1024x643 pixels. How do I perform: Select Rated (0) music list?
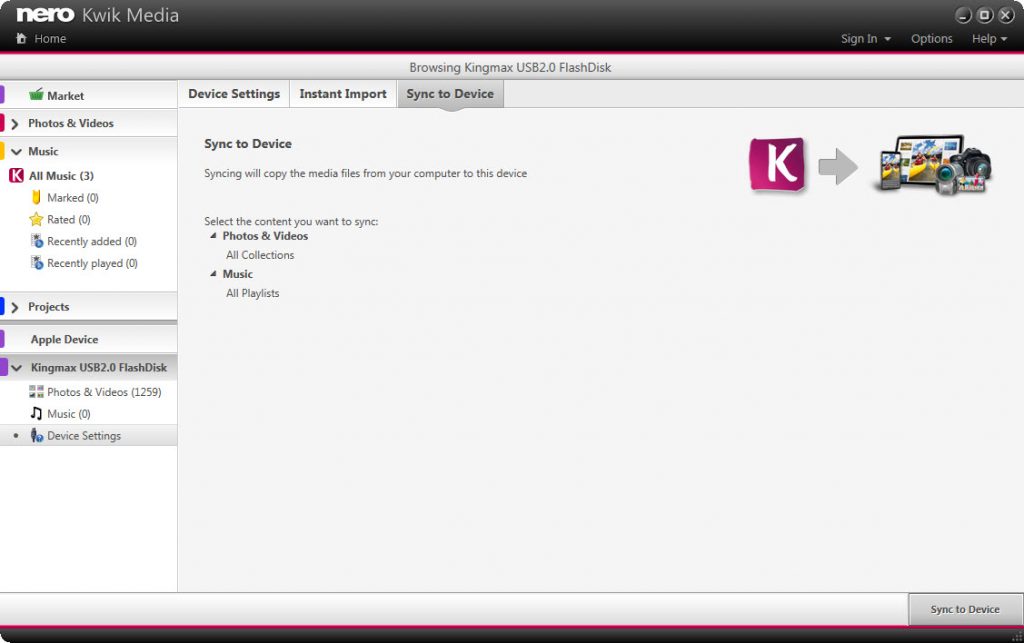tap(69, 219)
